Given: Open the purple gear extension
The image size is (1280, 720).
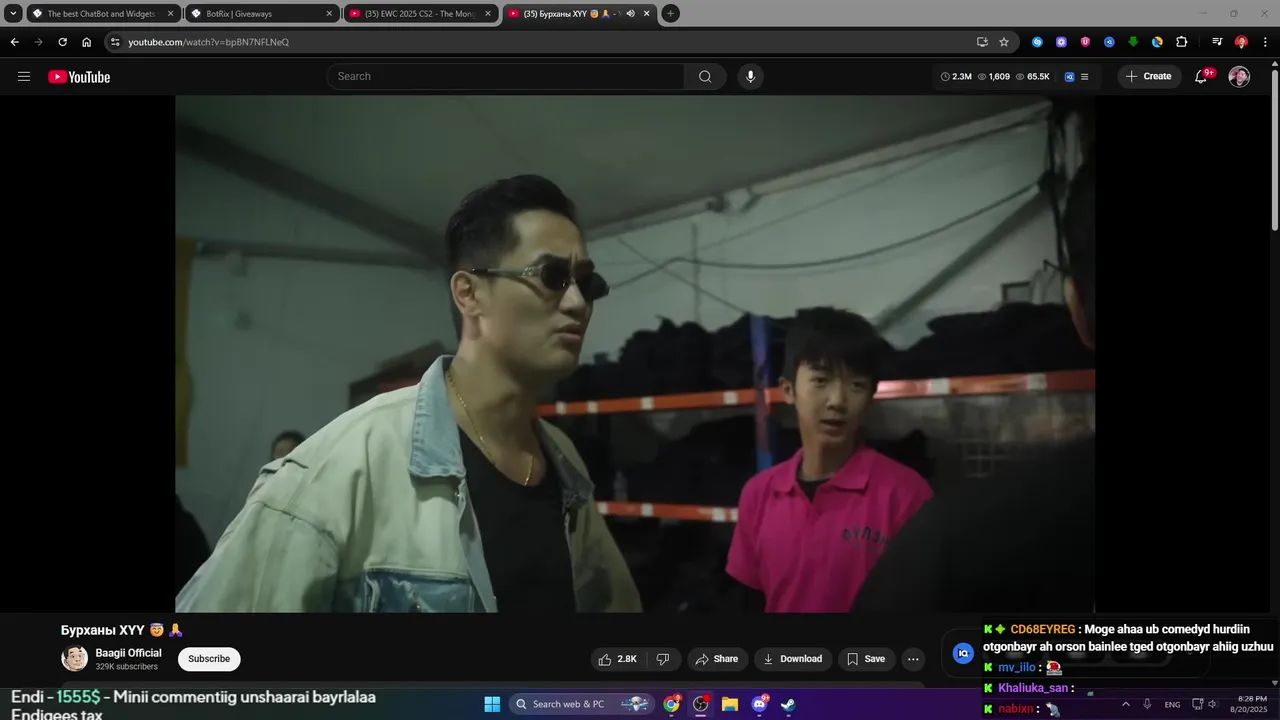Looking at the screenshot, I should [x=1061, y=42].
